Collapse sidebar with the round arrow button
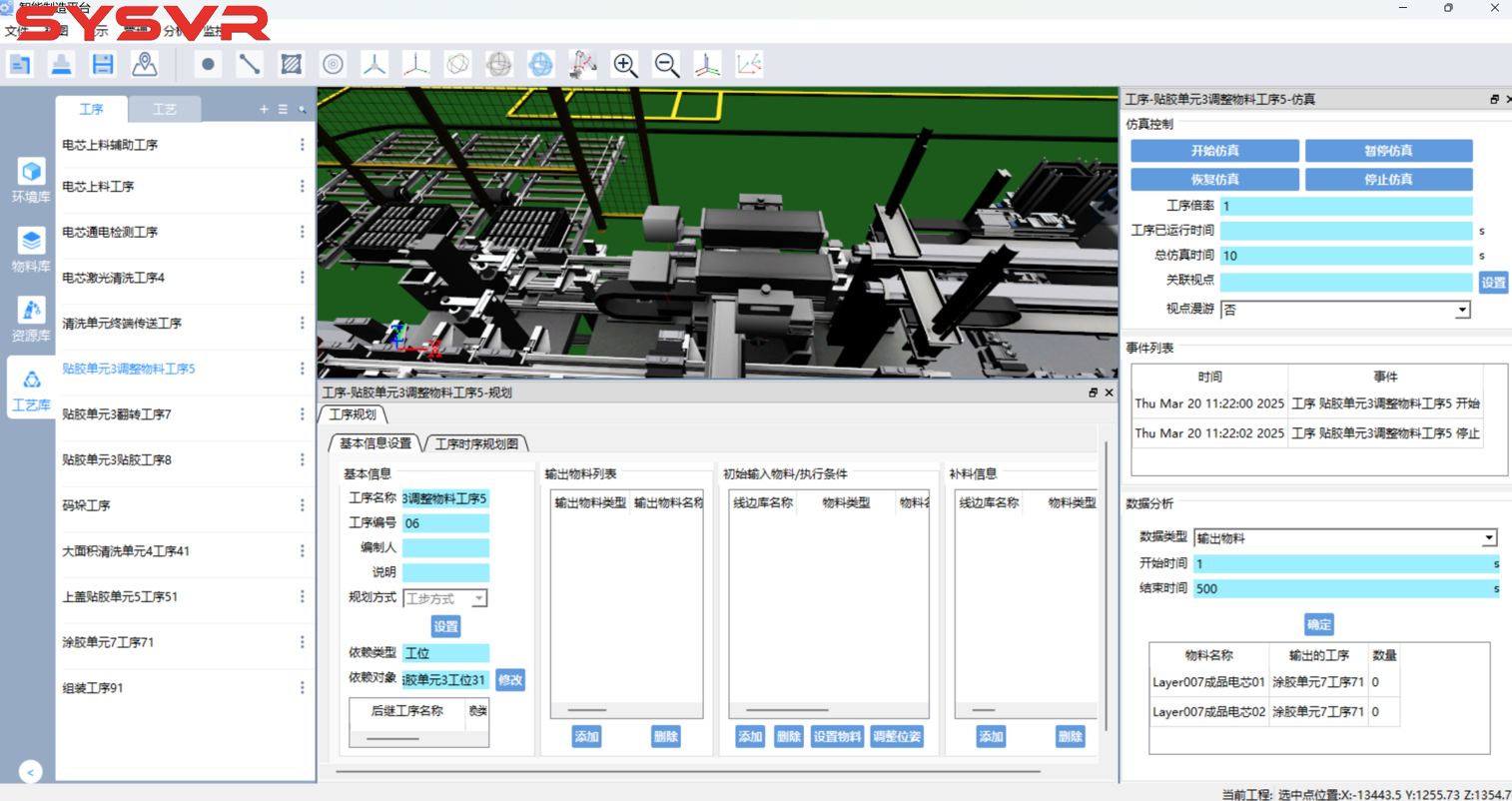The height and width of the screenshot is (801, 1512). point(30,772)
